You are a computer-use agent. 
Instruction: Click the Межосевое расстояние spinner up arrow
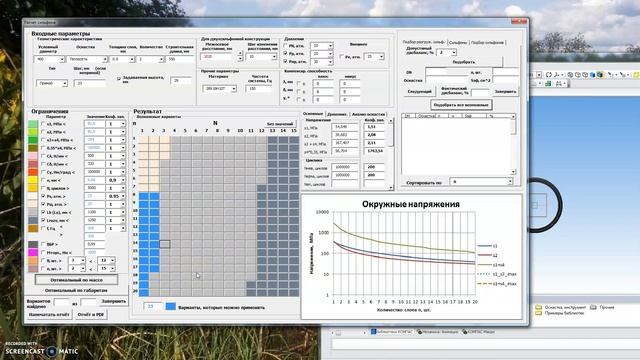240,53
